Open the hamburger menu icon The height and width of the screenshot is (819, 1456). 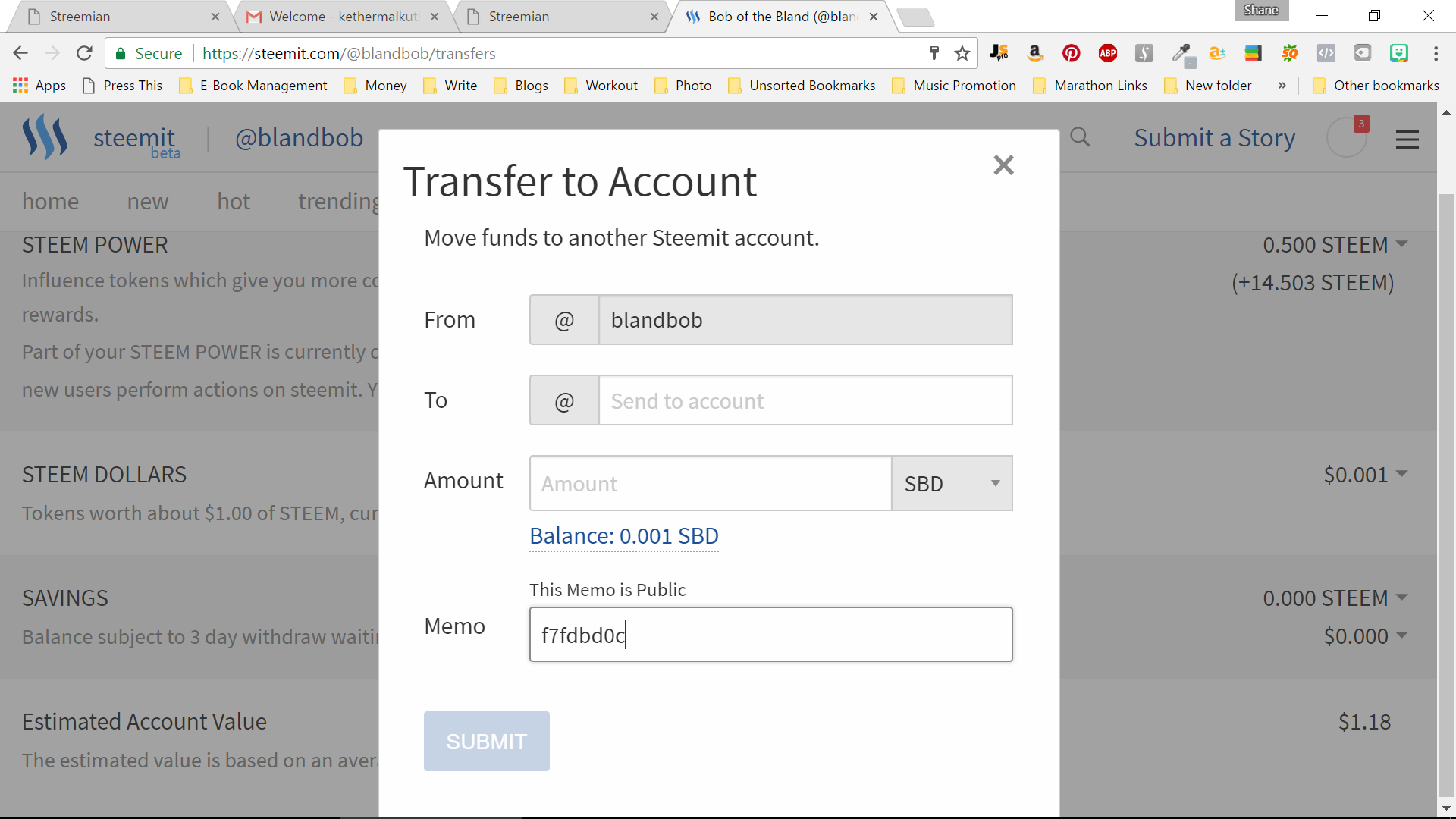[1407, 140]
